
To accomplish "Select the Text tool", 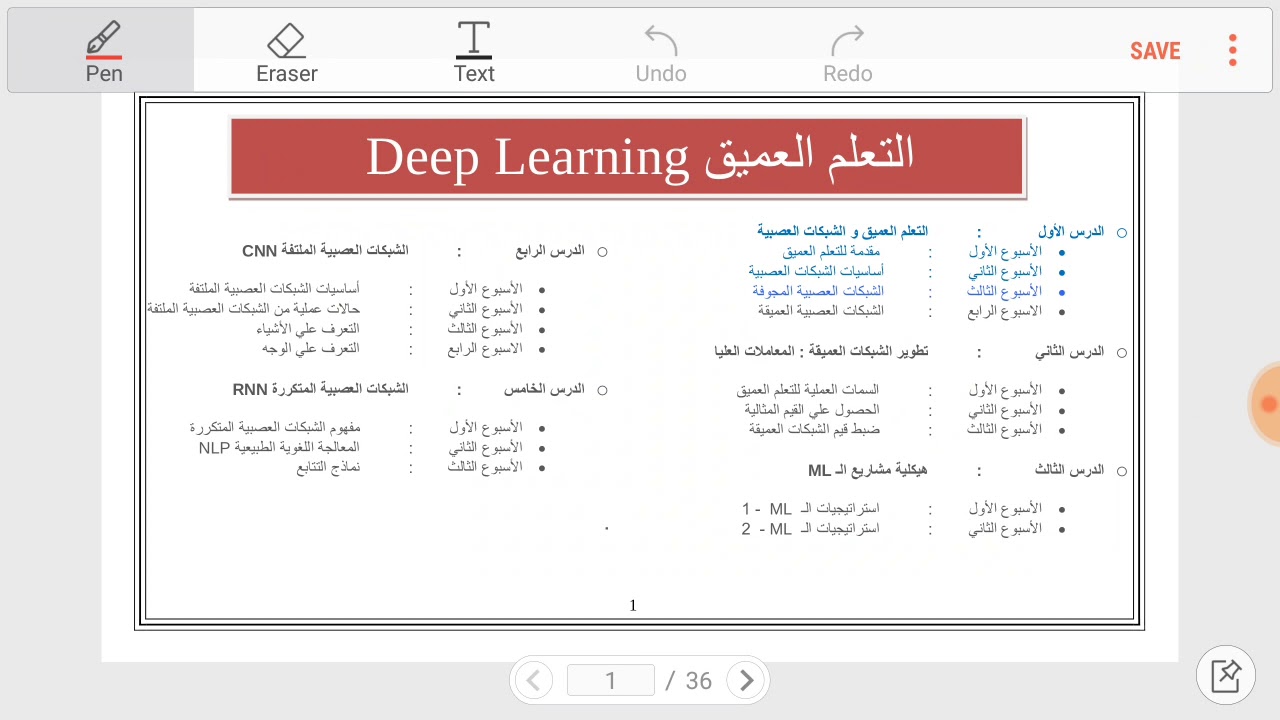I will click(x=474, y=51).
